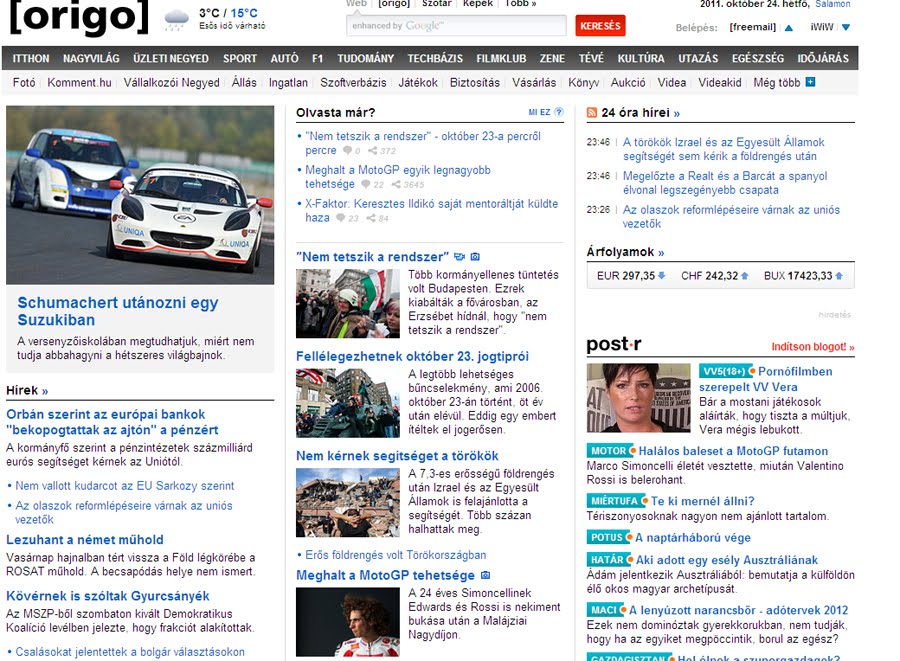
Task: Click the Google search input field
Action: (456, 26)
